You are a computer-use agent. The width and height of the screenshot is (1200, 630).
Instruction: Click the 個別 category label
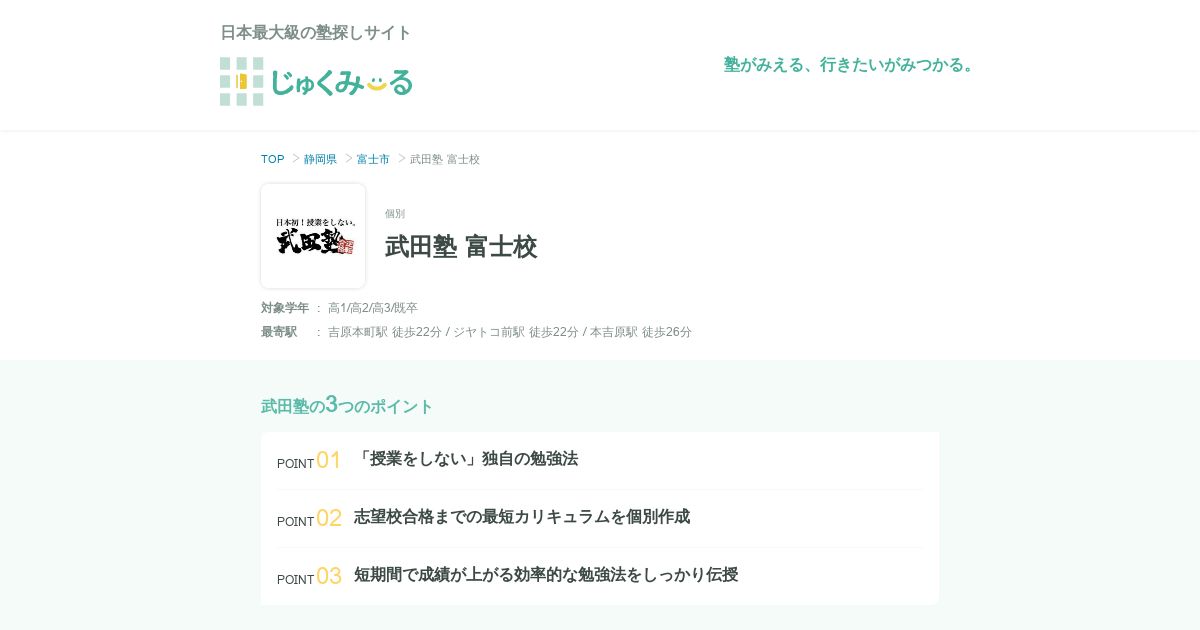[x=395, y=213]
